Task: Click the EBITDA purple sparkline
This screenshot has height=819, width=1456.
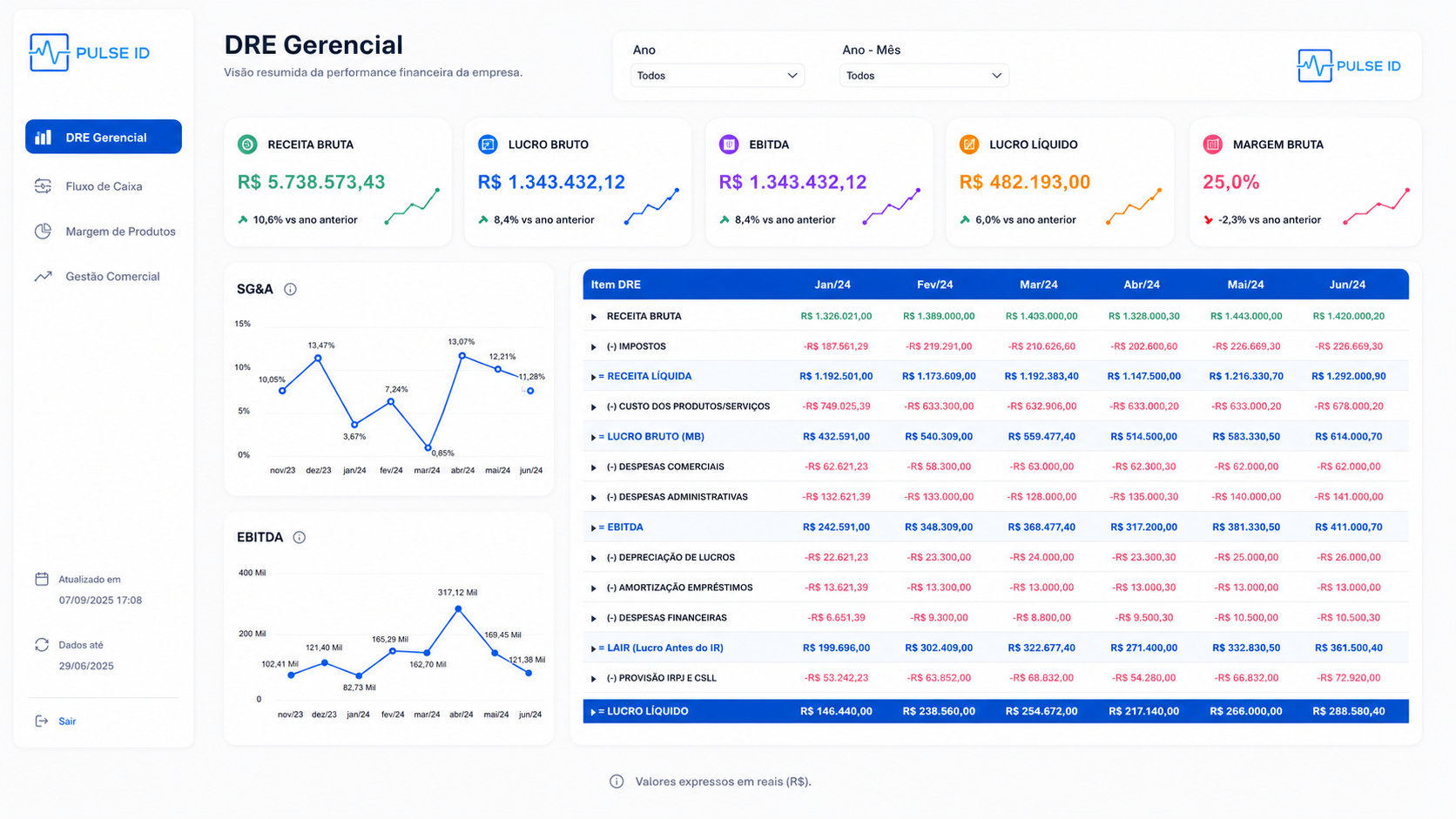Action: pyautogui.click(x=892, y=206)
